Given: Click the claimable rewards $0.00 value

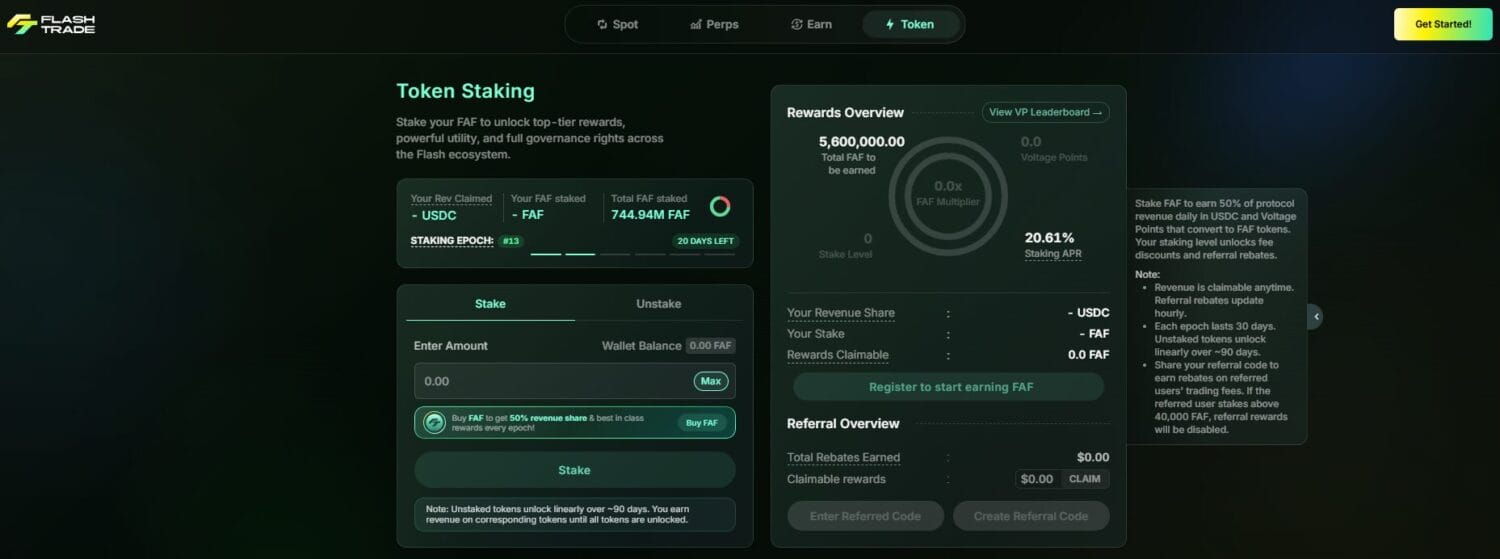Looking at the screenshot, I should pyautogui.click(x=1037, y=479).
